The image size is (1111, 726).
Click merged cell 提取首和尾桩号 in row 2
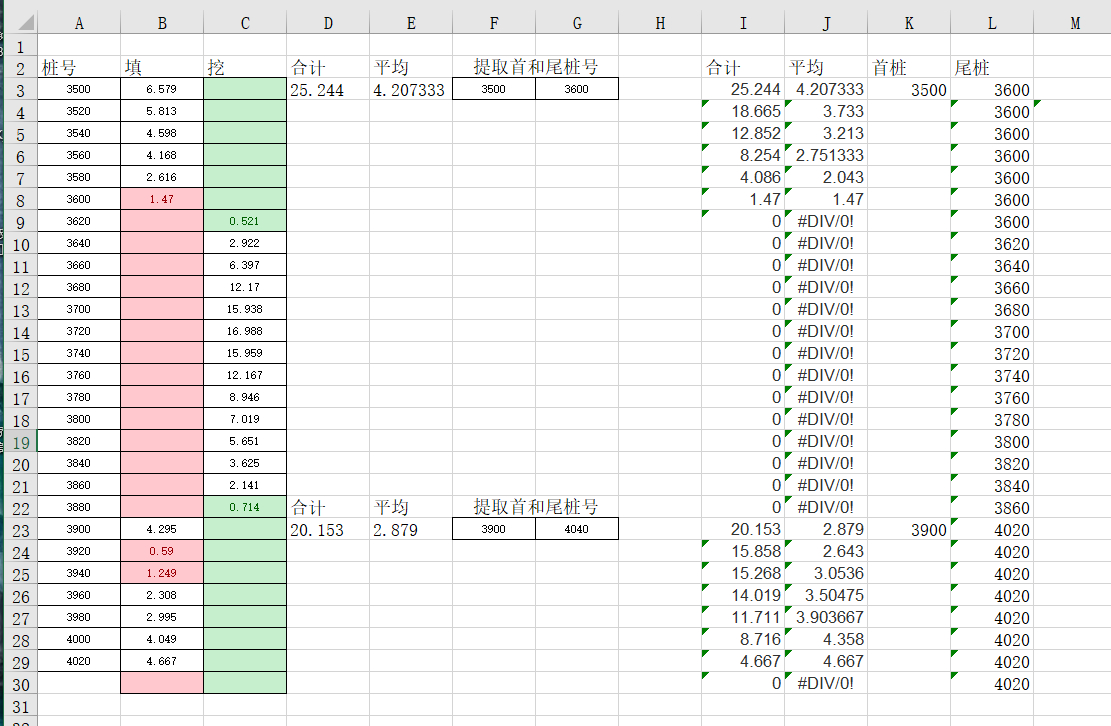[x=536, y=67]
